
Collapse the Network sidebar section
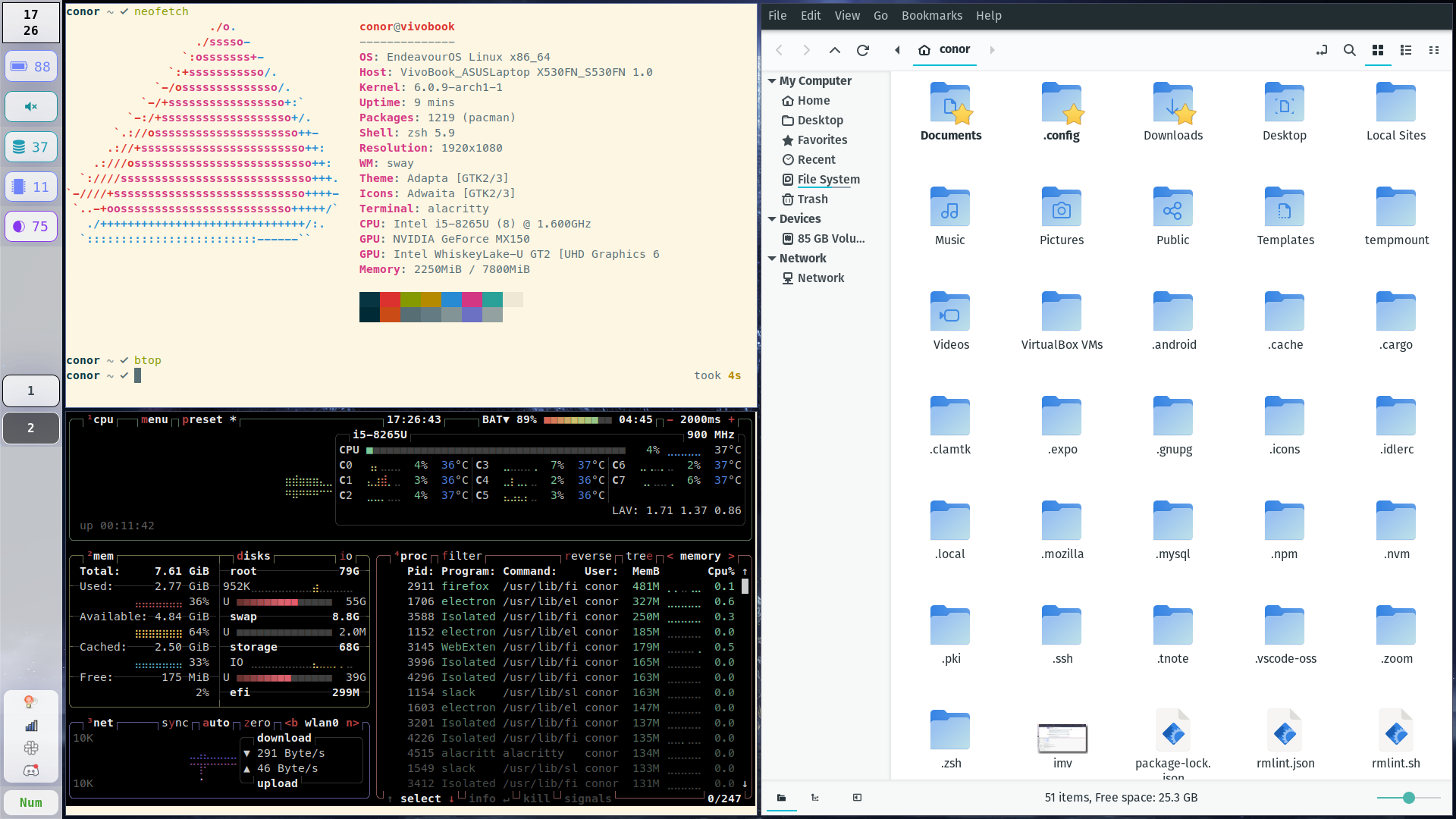[x=772, y=259]
